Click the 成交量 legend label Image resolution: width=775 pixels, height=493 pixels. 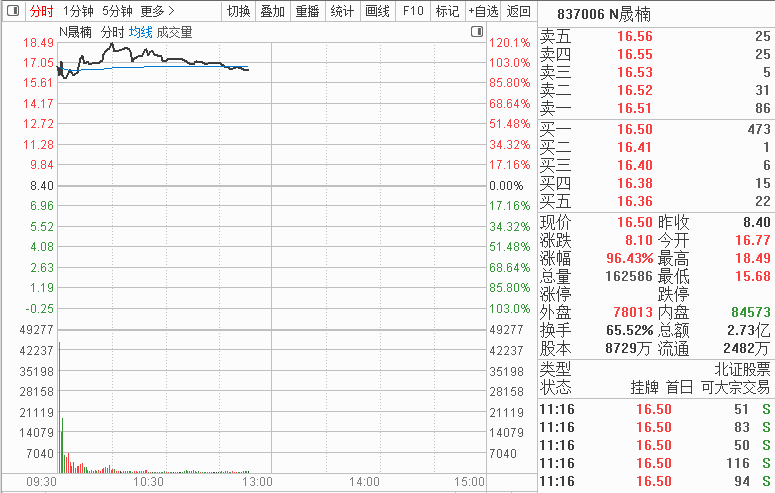(x=174, y=33)
